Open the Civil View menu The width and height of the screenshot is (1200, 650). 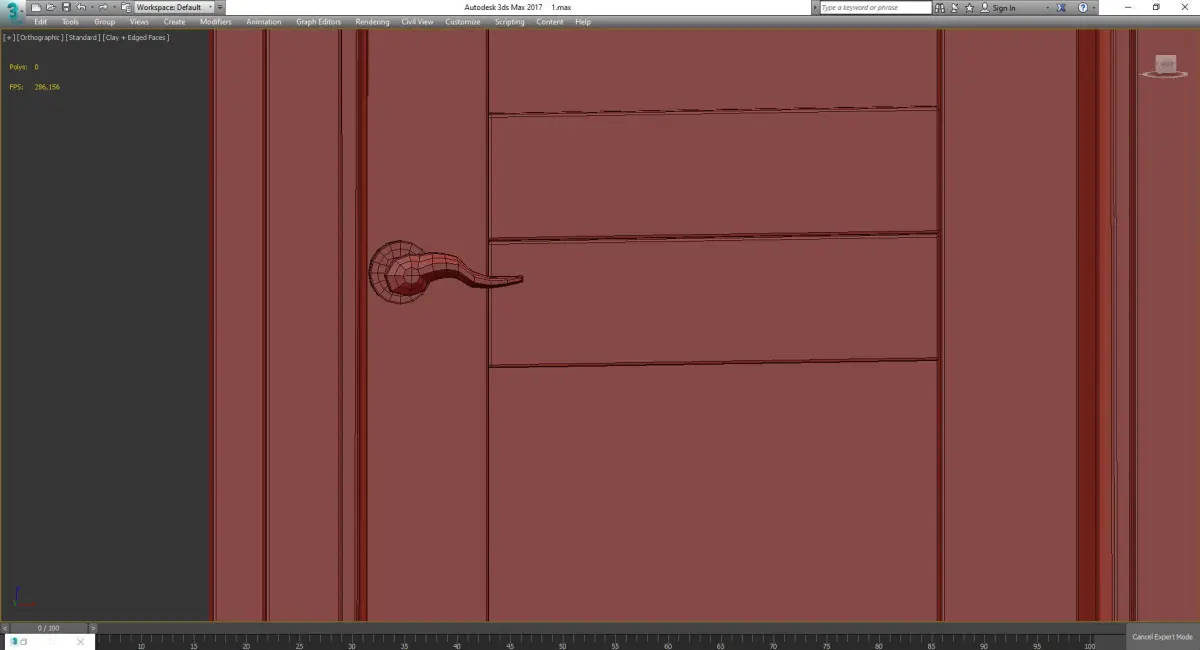418,22
